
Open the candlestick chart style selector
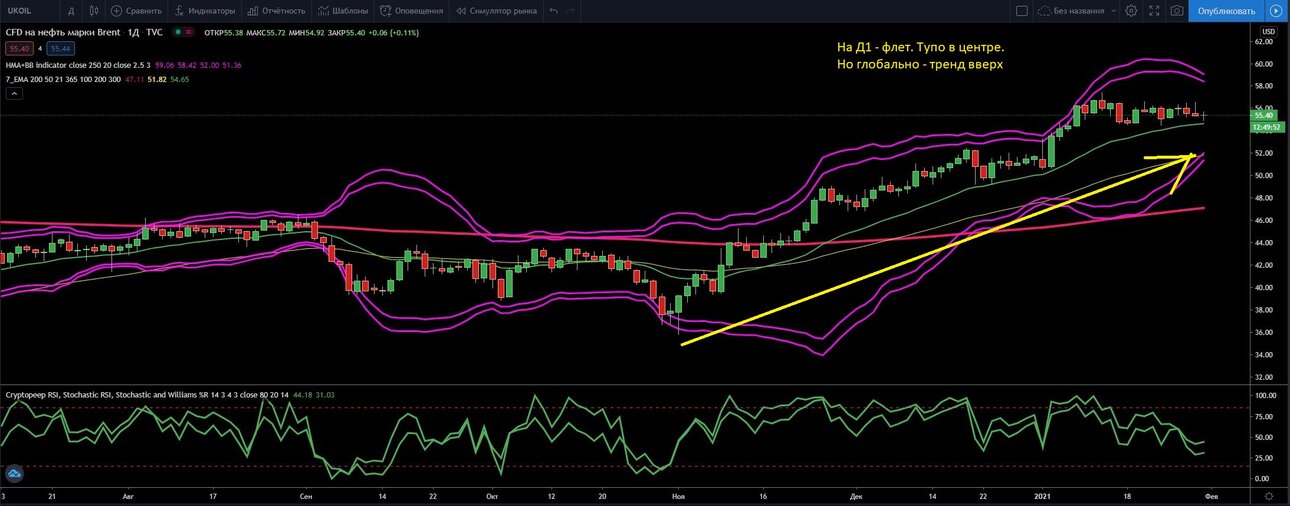93,11
